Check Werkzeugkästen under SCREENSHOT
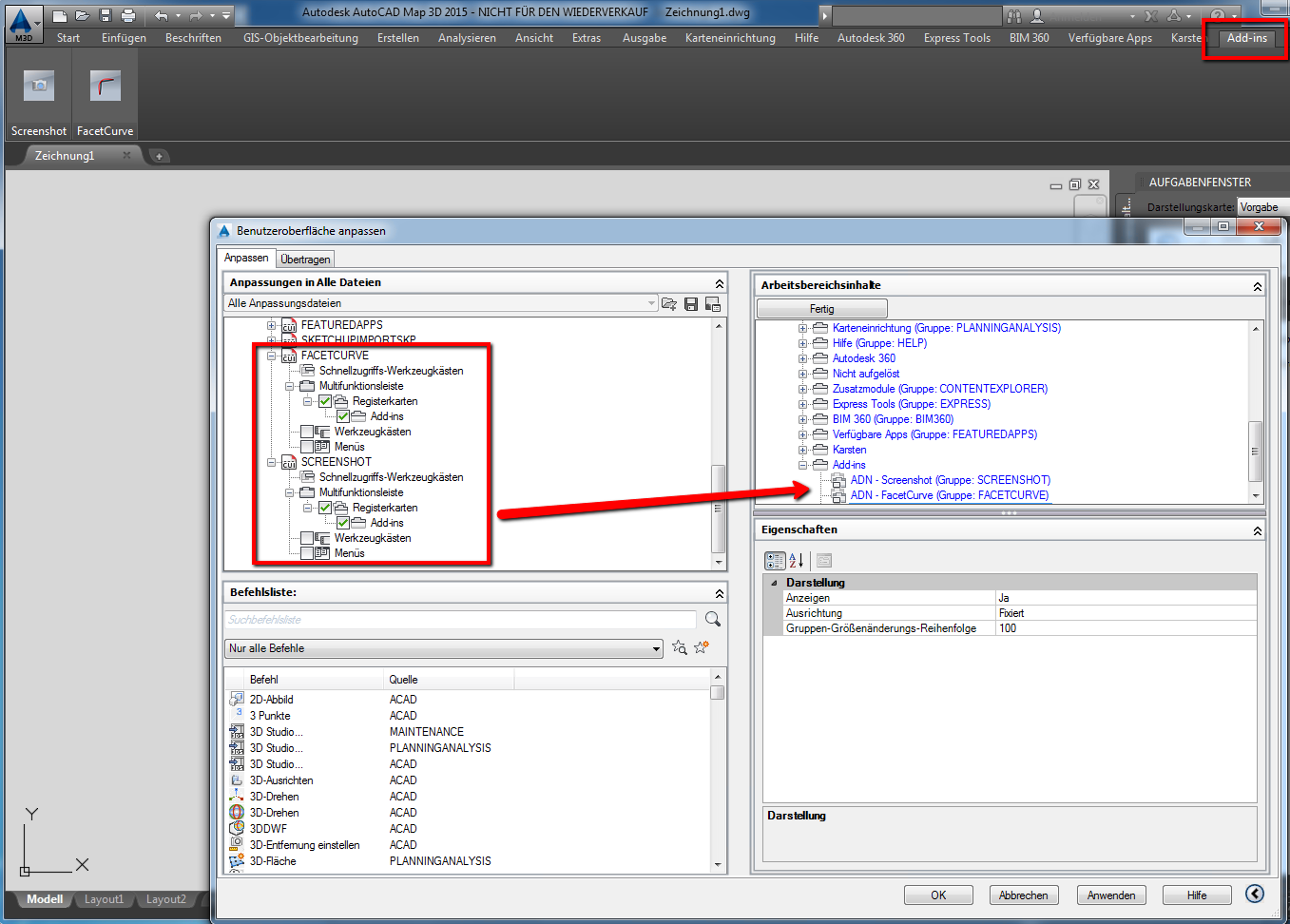This screenshot has height=924, width=1290. (307, 538)
